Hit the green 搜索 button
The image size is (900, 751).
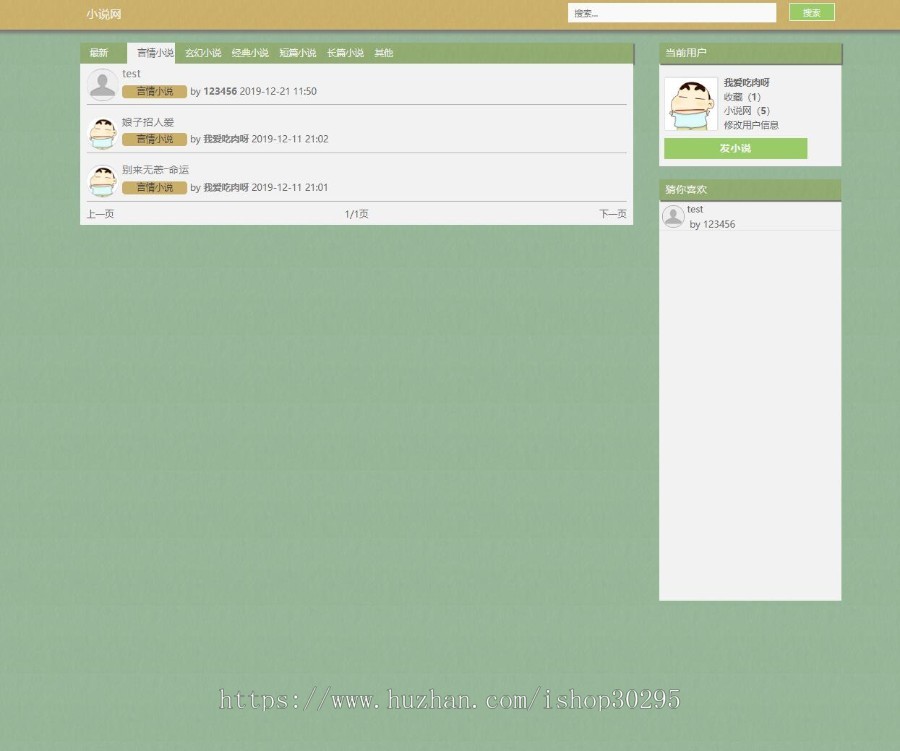pyautogui.click(x=812, y=12)
